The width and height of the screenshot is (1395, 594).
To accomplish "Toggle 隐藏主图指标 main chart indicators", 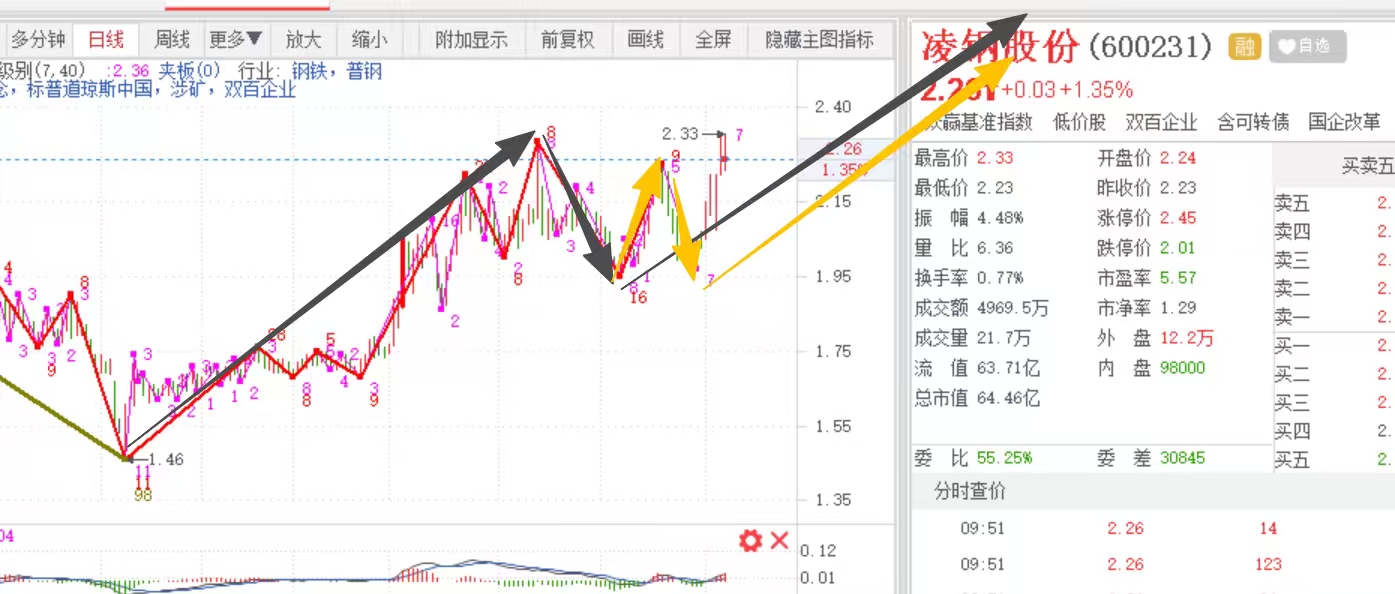I will pyautogui.click(x=820, y=40).
